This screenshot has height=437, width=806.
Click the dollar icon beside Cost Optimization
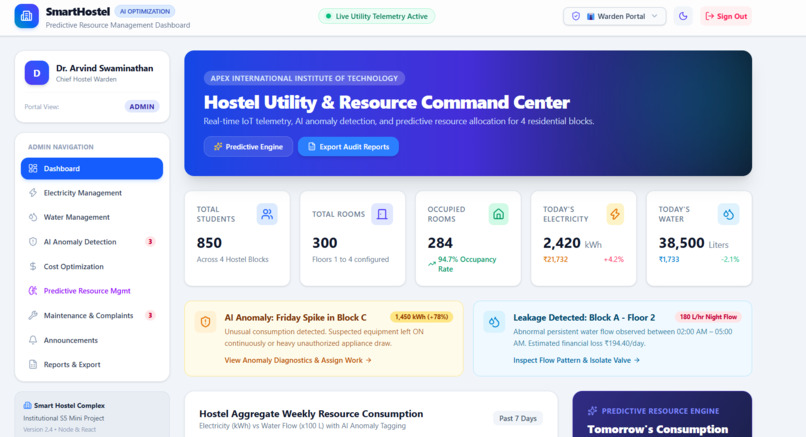pyautogui.click(x=33, y=266)
